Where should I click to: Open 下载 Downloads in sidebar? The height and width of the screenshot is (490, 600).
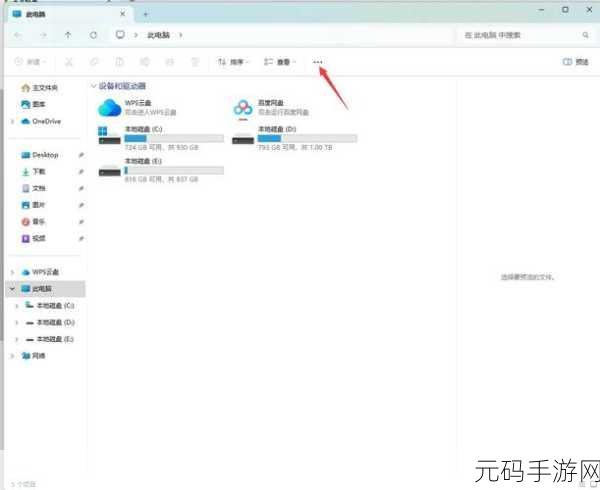point(33,172)
